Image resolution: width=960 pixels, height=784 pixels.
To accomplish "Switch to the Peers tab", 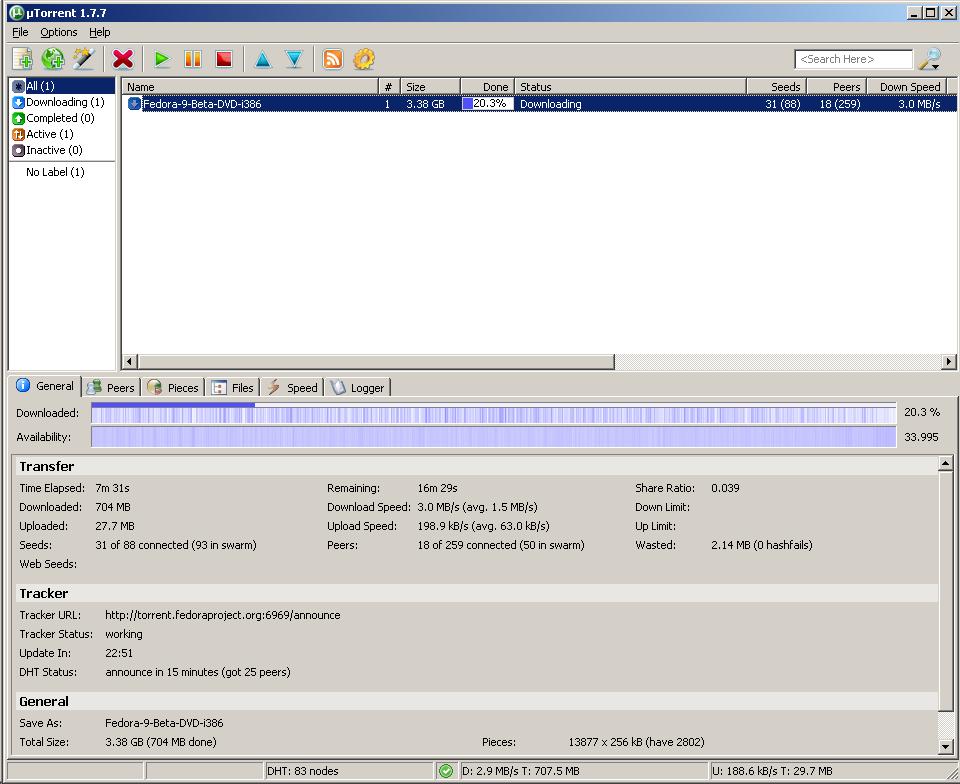I will tap(111, 388).
